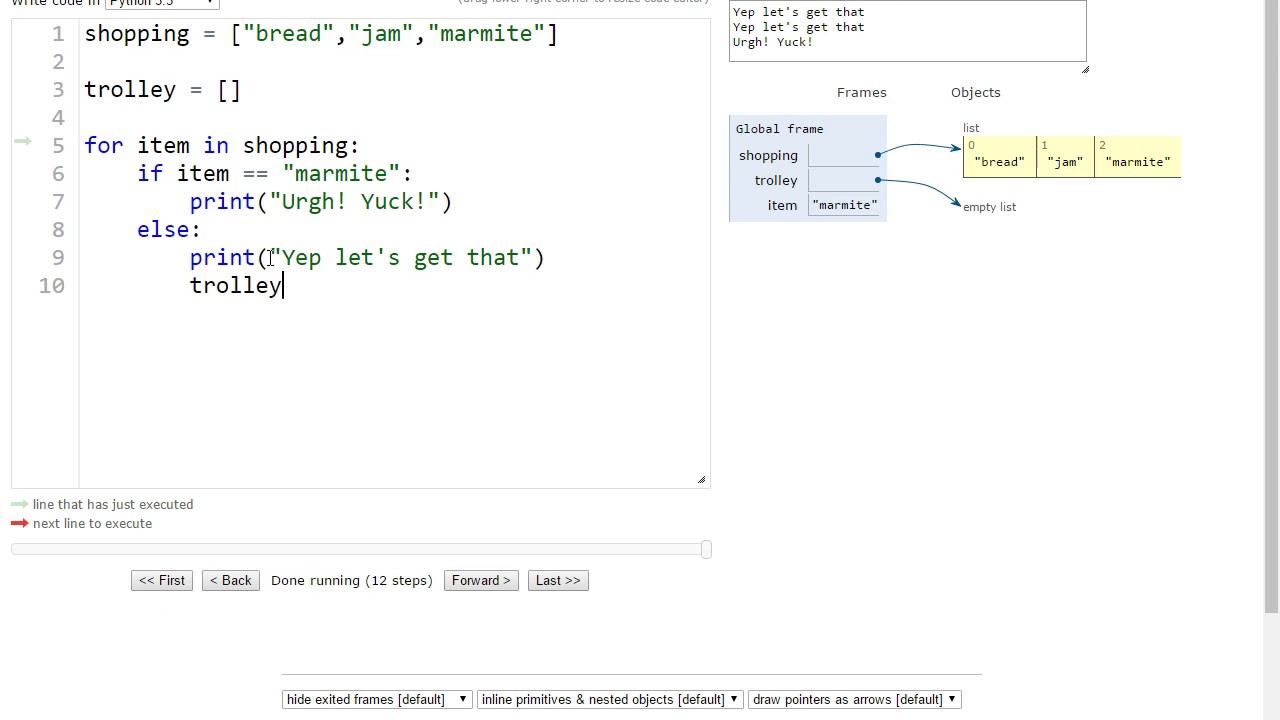Open the 'hide exited frames' dropdown
Image resolution: width=1280 pixels, height=720 pixels.
(x=377, y=699)
